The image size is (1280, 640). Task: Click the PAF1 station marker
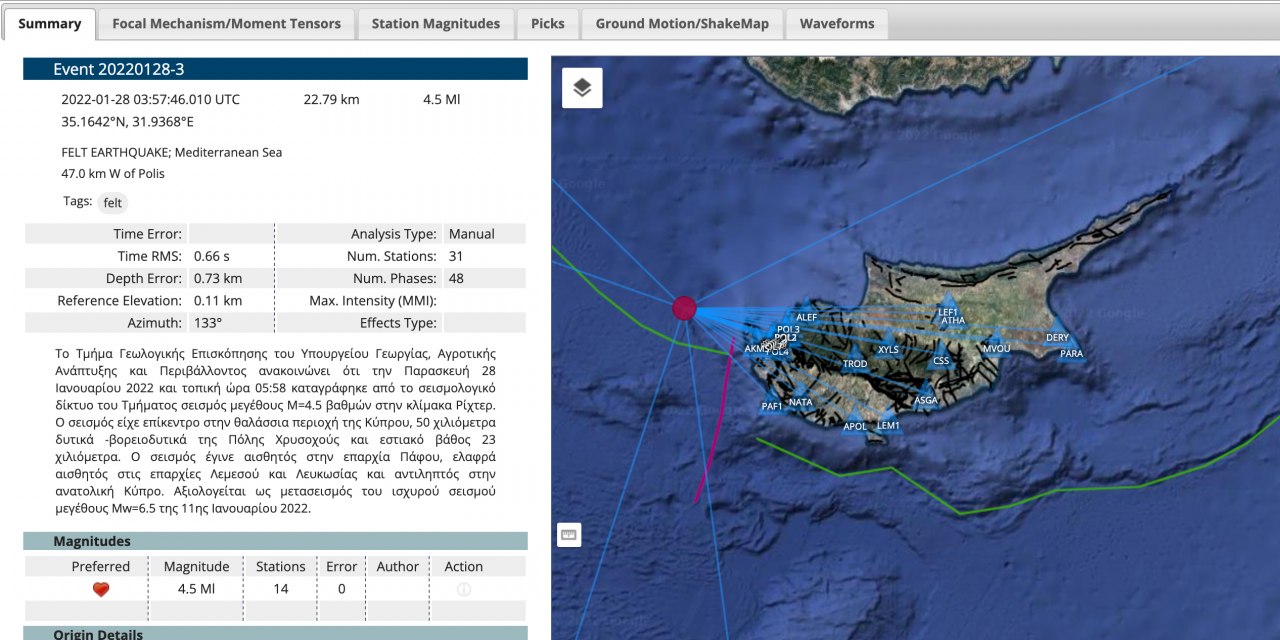point(772,402)
